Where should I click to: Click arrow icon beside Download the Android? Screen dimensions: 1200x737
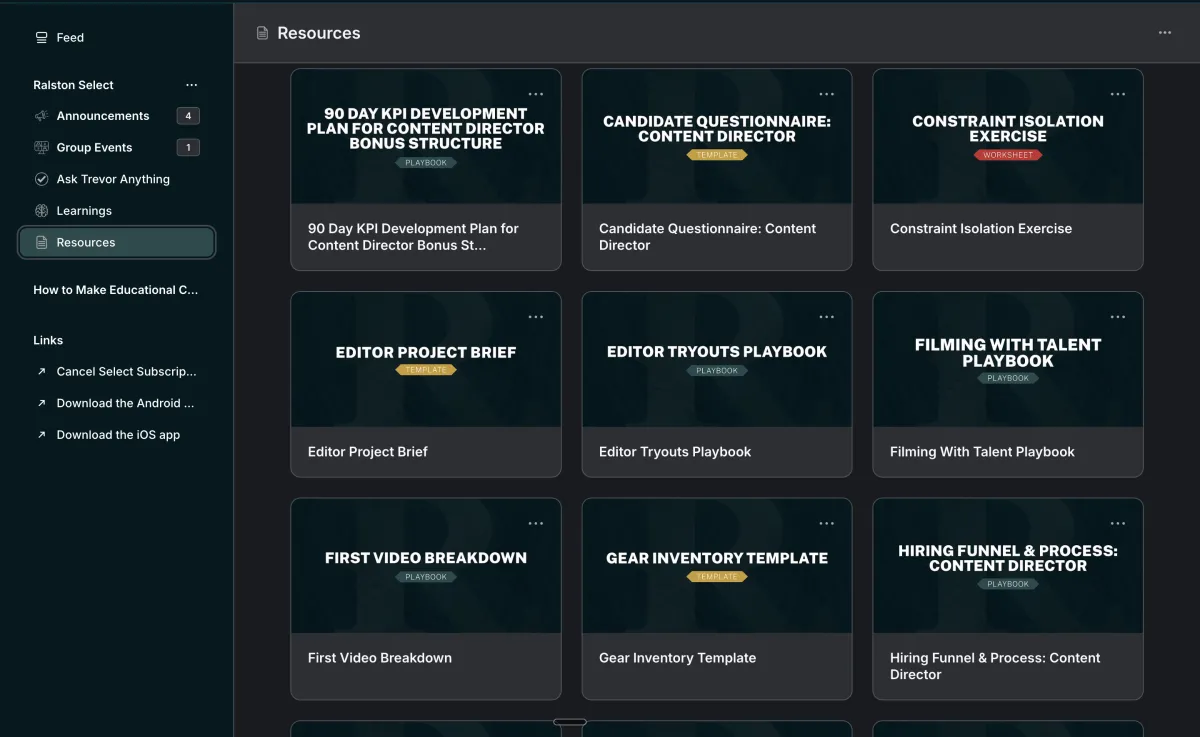[41, 404]
